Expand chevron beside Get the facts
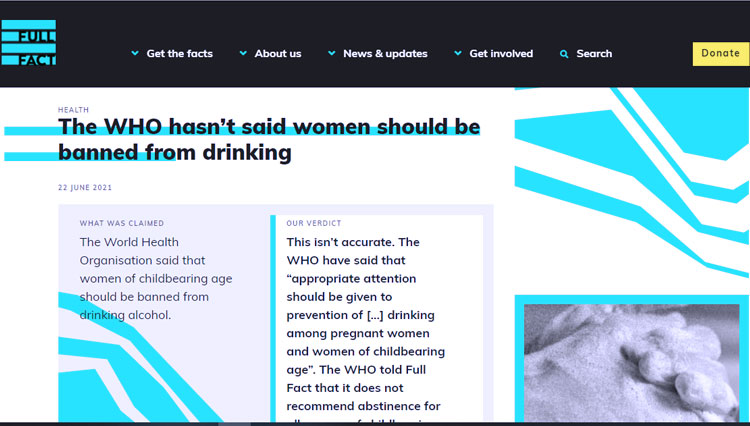Viewport: 750px width, 426px height. 135,53
